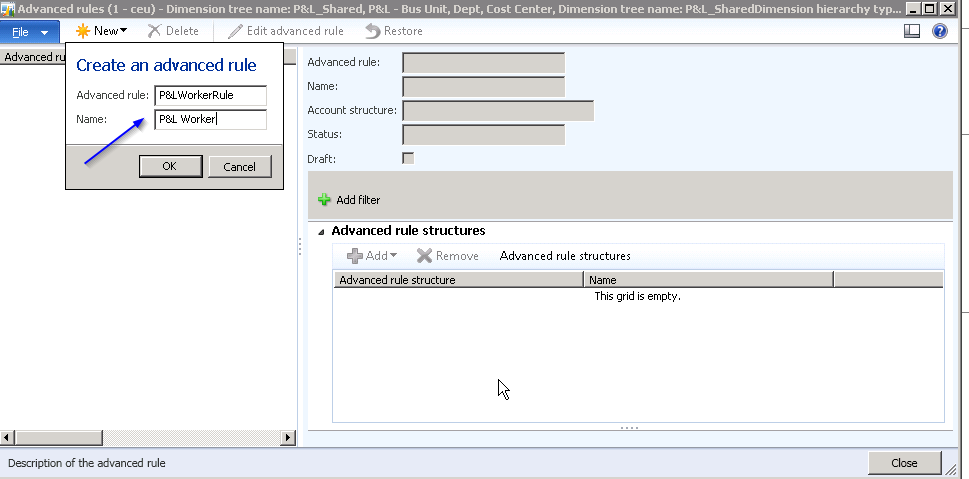The image size is (969, 479).
Task: Click the Delete X icon
Action: coord(154,31)
